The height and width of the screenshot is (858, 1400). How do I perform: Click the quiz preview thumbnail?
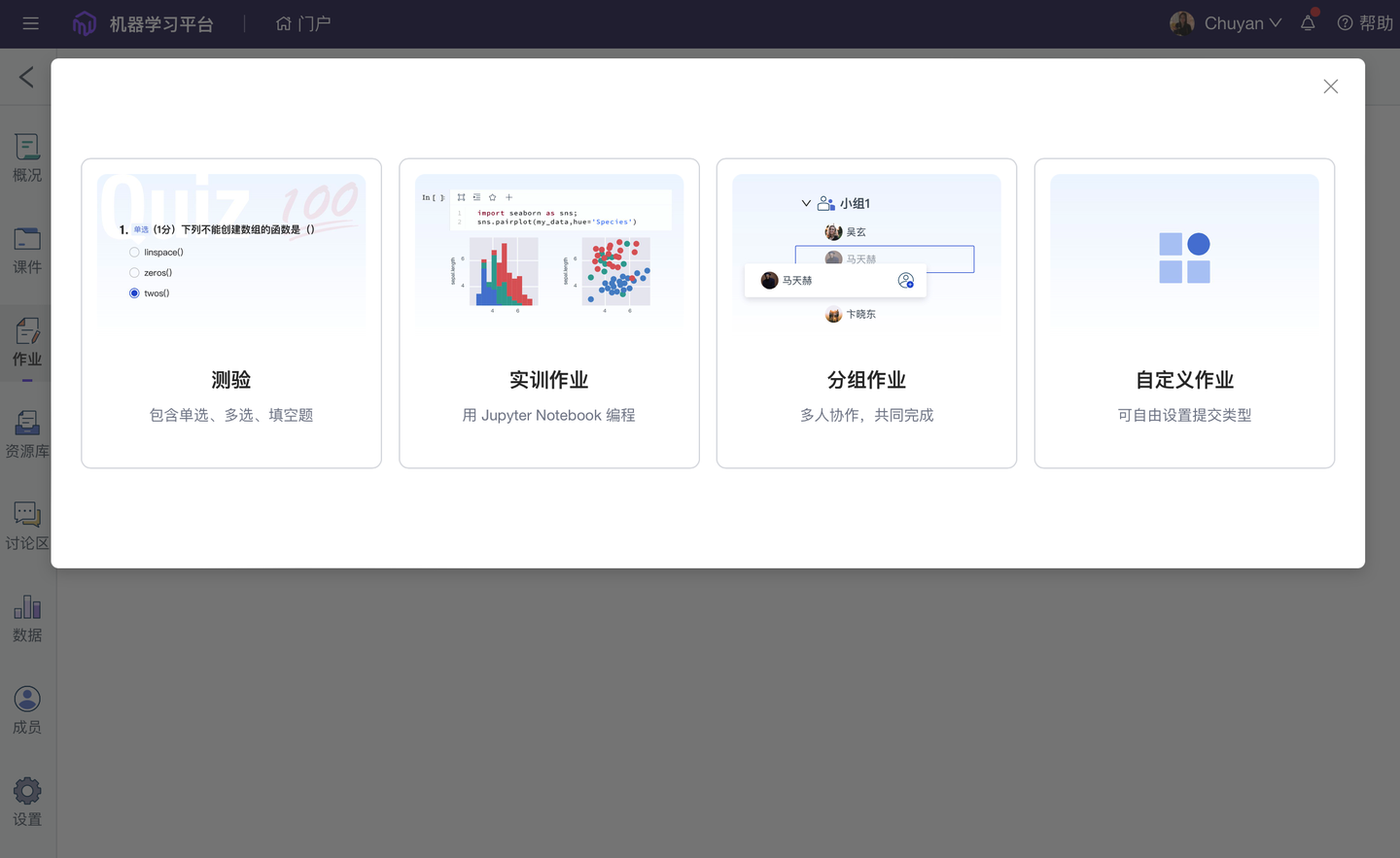coord(231,253)
